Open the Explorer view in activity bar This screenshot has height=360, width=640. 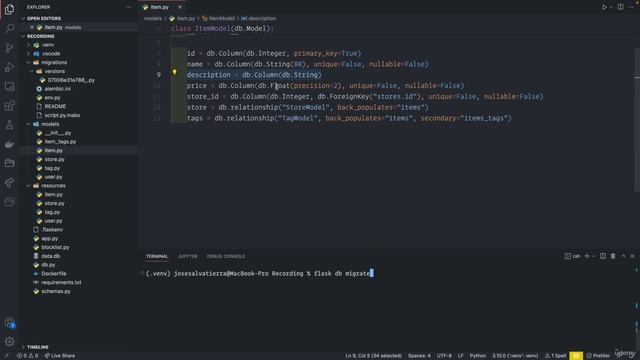tap(9, 9)
